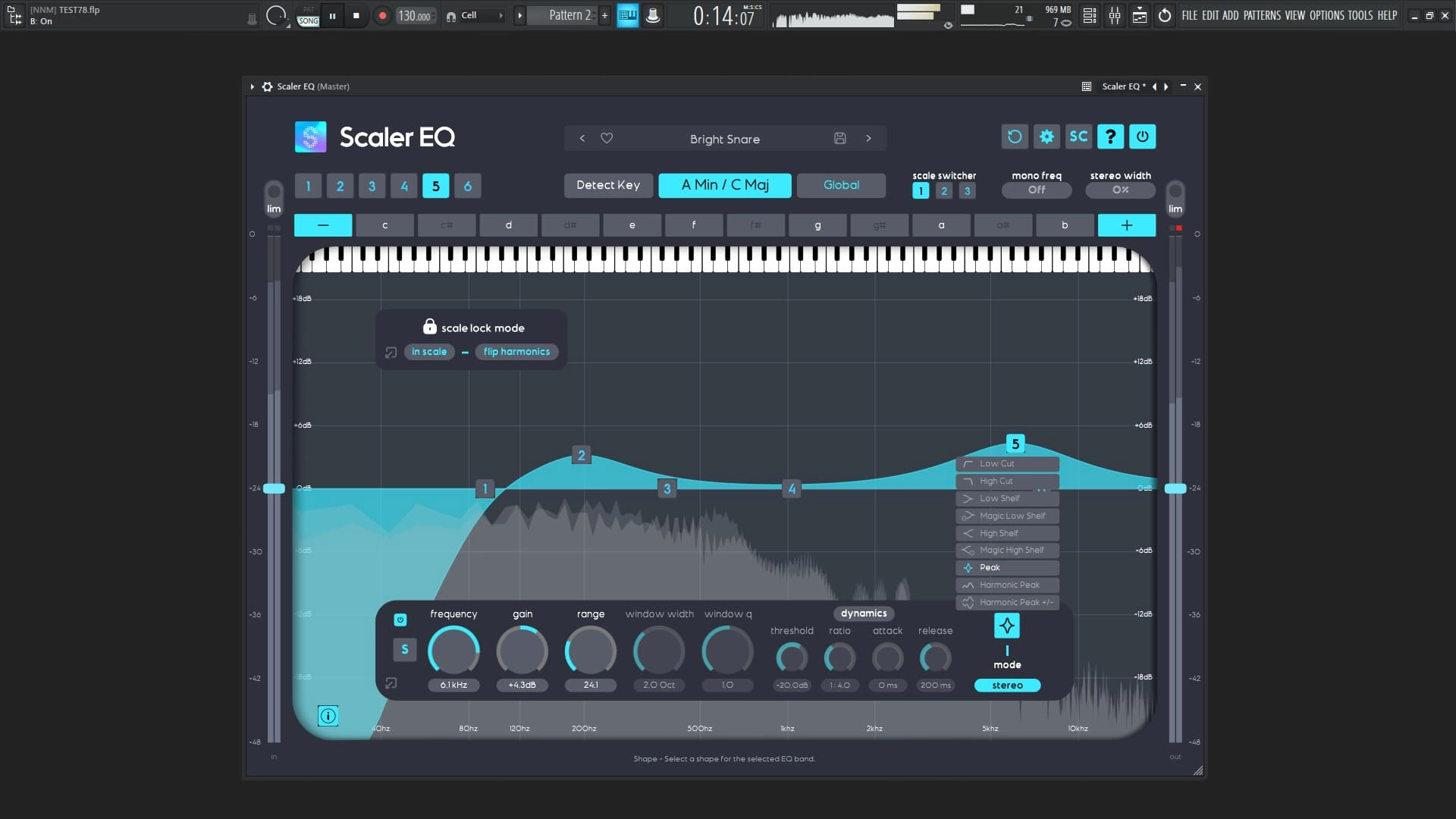Toggle the in scale option
This screenshot has width=1456, height=819.
[429, 352]
